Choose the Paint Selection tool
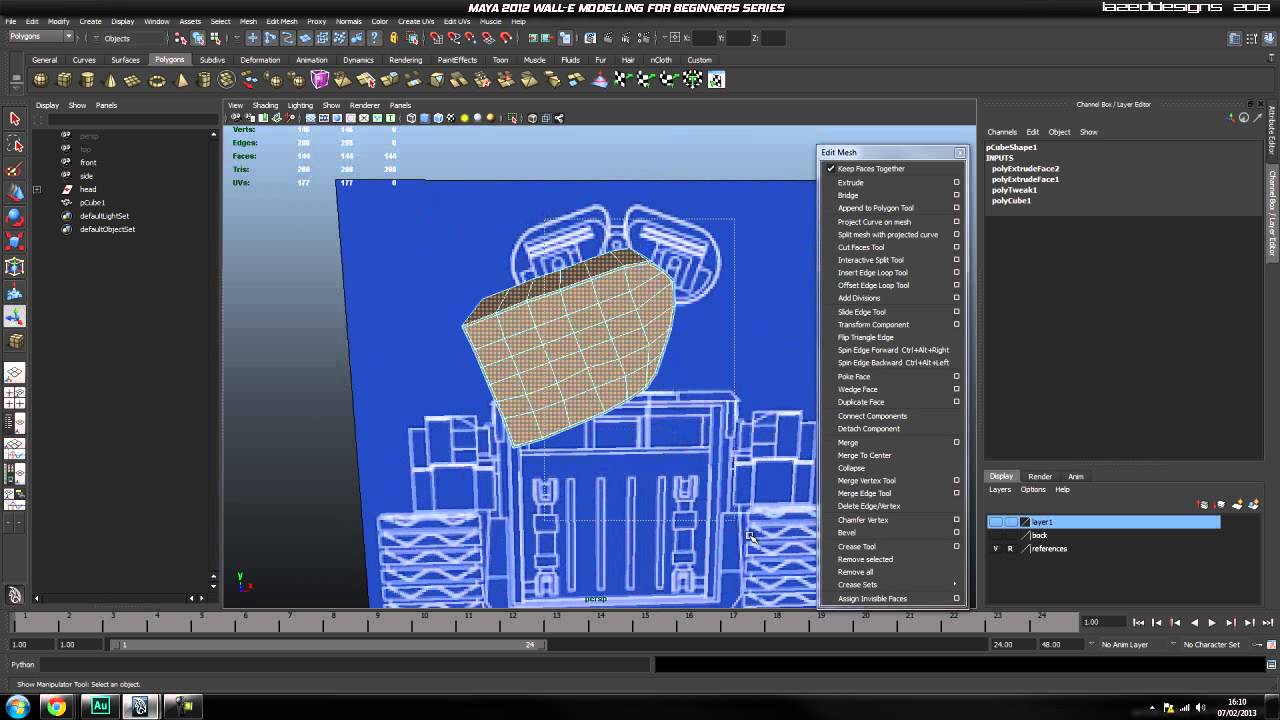Screen dimensions: 1280x720 coord(15,169)
